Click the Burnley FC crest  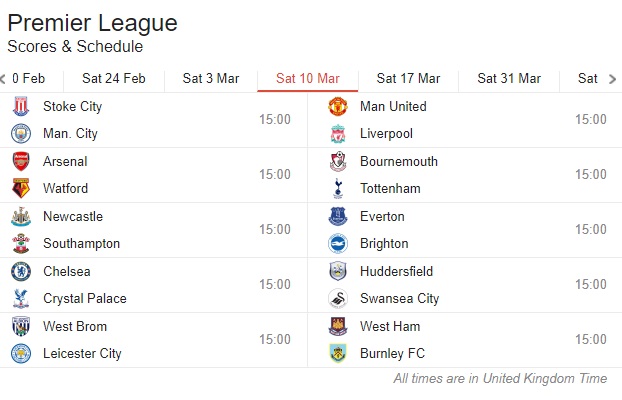(x=338, y=354)
